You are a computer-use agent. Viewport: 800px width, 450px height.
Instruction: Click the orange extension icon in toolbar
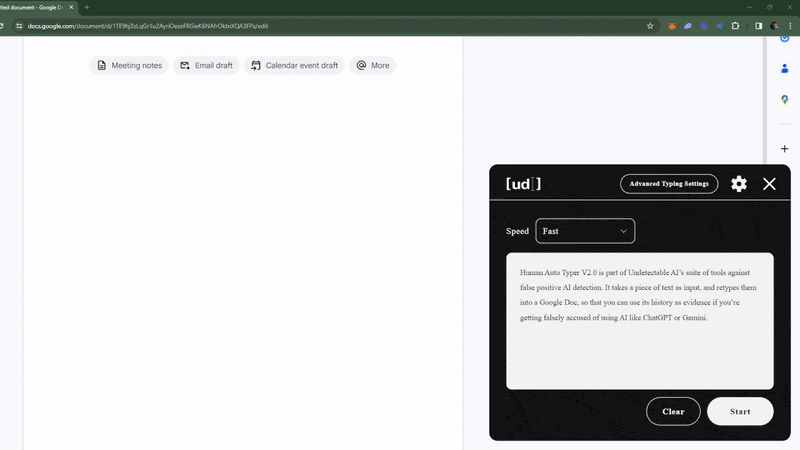point(673,26)
